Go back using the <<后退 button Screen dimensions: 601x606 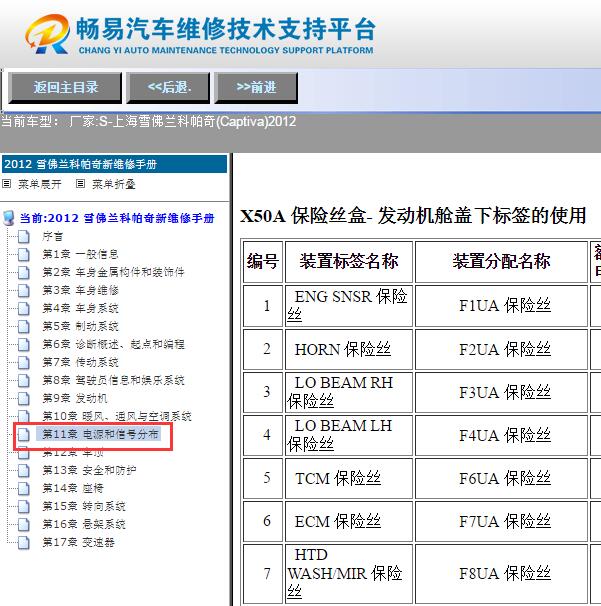click(168, 88)
